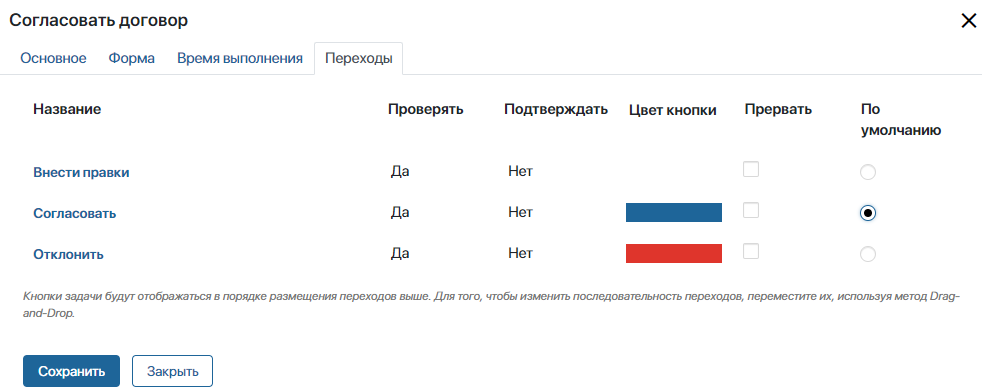Image resolution: width=982 pixels, height=391 pixels.
Task: Toggle Прервать checkbox for Согласовать
Action: (x=751, y=210)
